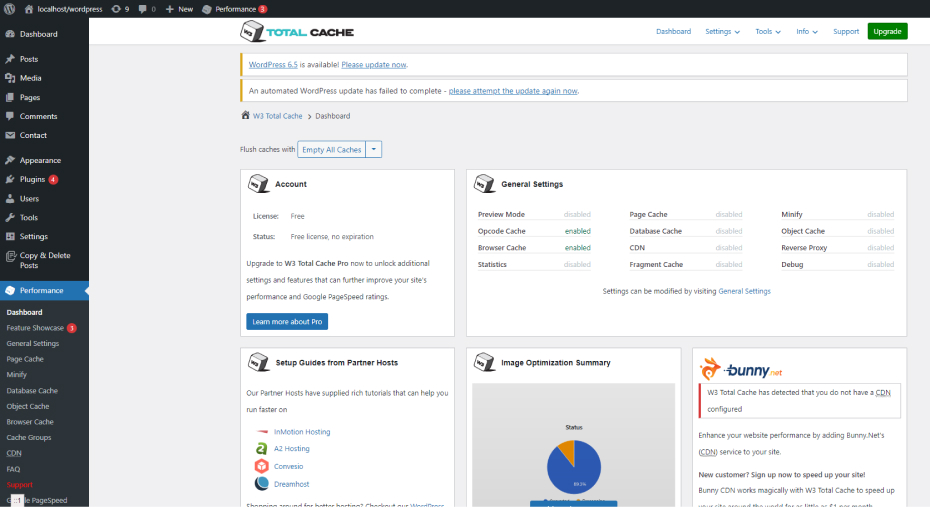
Task: Open the Plugins menu with badge 4
Action: click(44, 179)
